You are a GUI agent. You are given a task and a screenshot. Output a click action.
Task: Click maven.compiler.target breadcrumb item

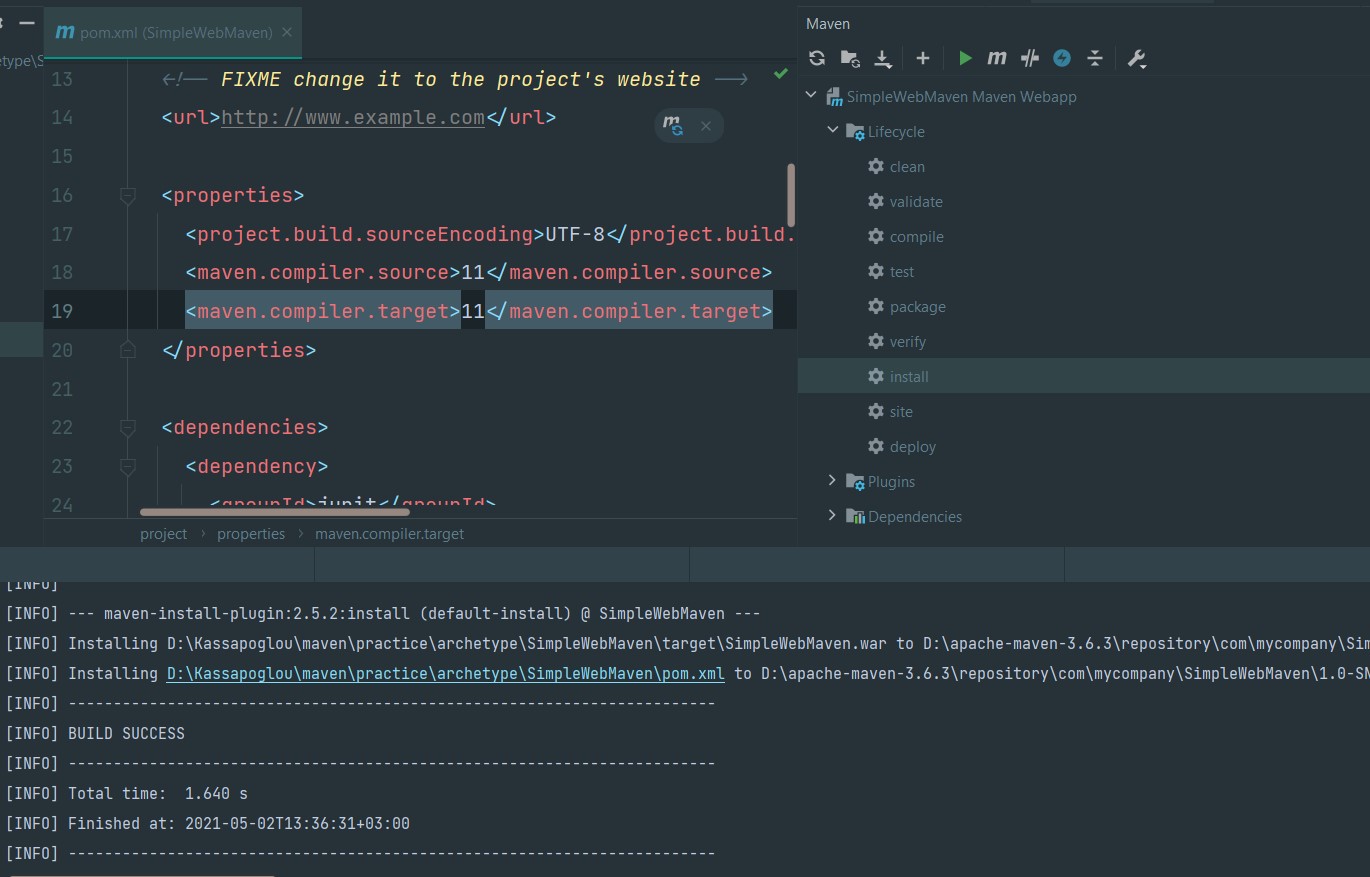390,534
